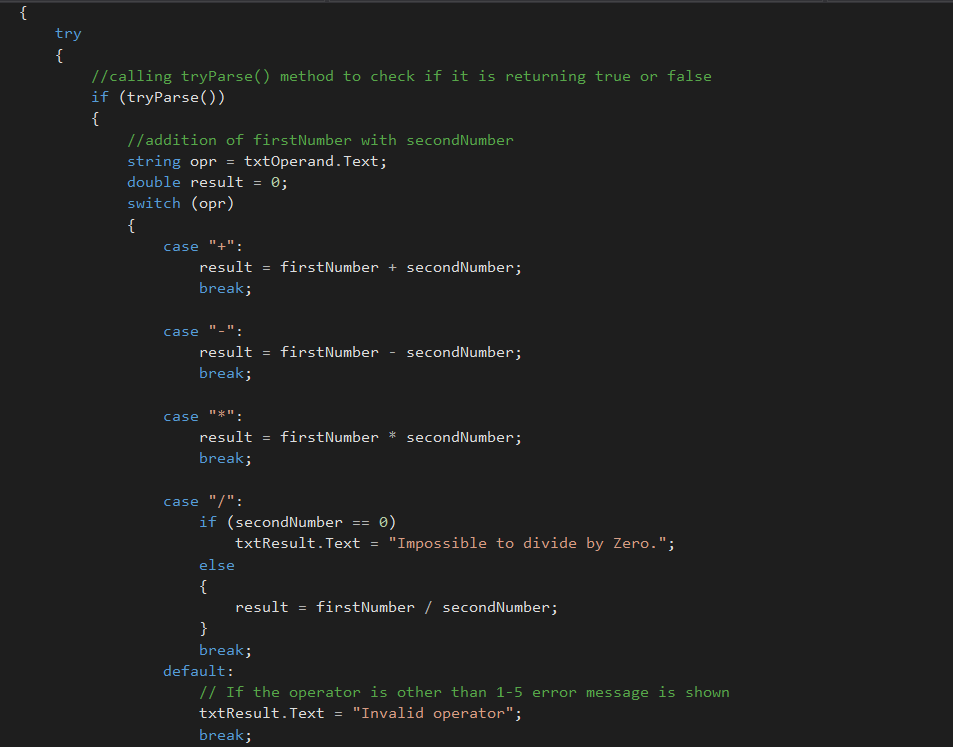Click the else keyword in the division case

point(216,564)
